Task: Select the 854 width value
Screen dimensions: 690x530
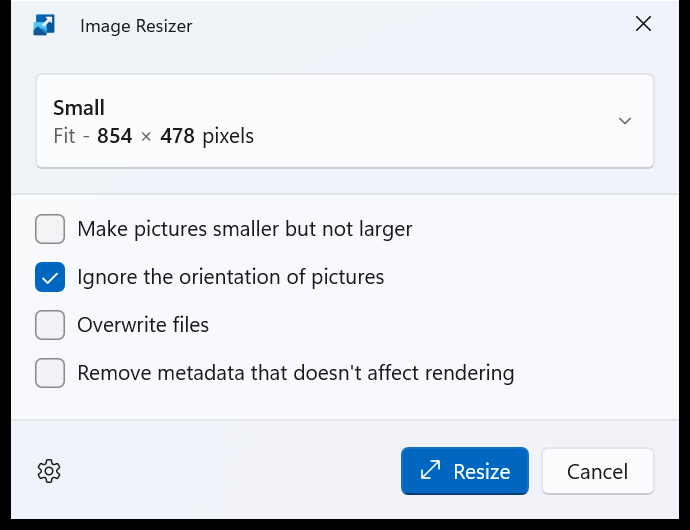Action: point(114,136)
